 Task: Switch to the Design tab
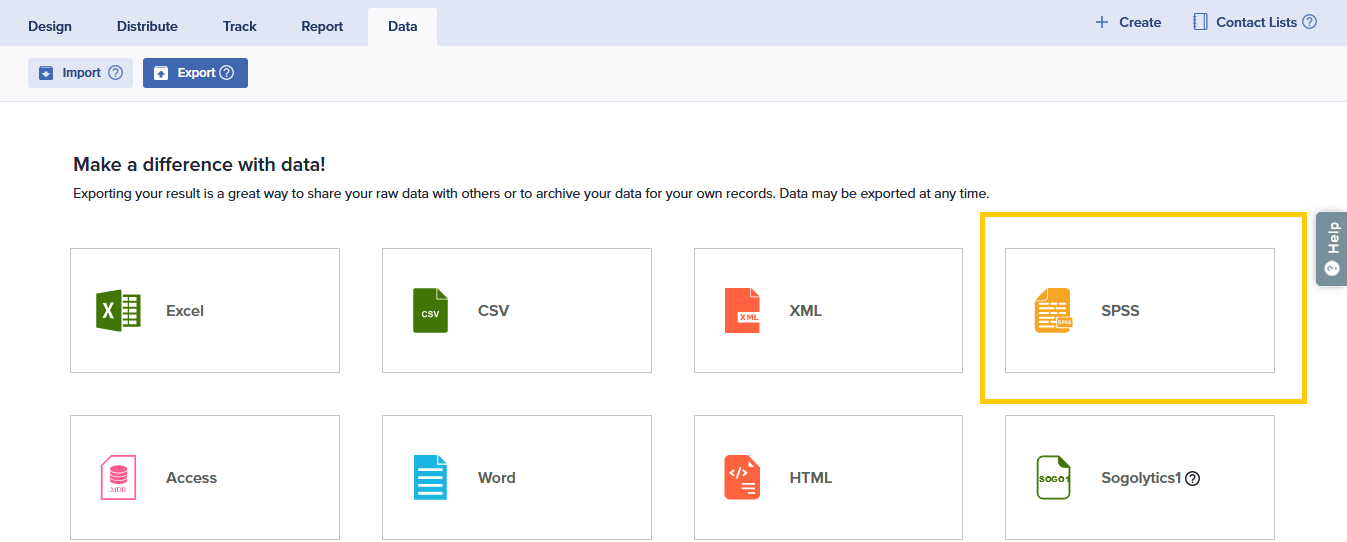tap(50, 26)
